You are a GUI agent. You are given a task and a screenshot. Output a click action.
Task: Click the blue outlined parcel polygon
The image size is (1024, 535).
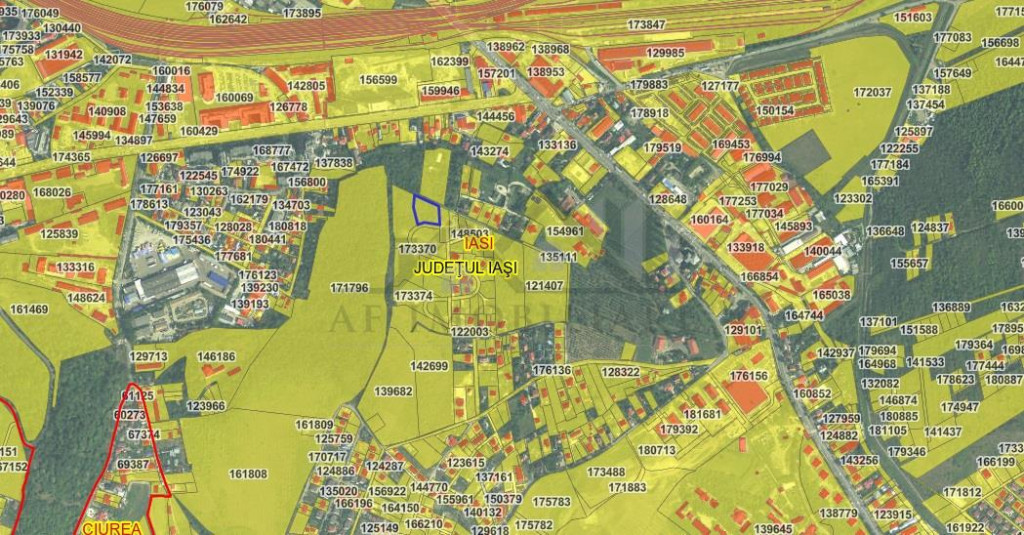pyautogui.click(x=426, y=210)
